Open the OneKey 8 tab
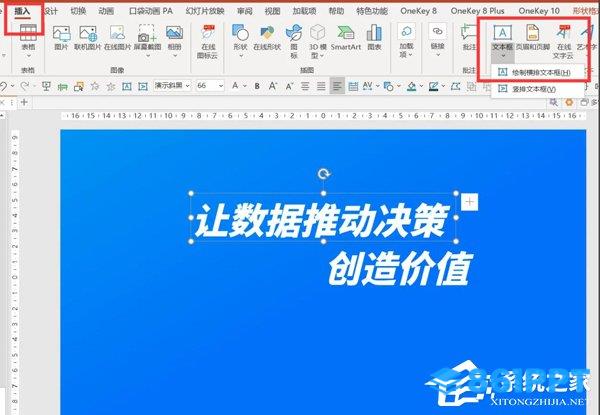 (418, 11)
